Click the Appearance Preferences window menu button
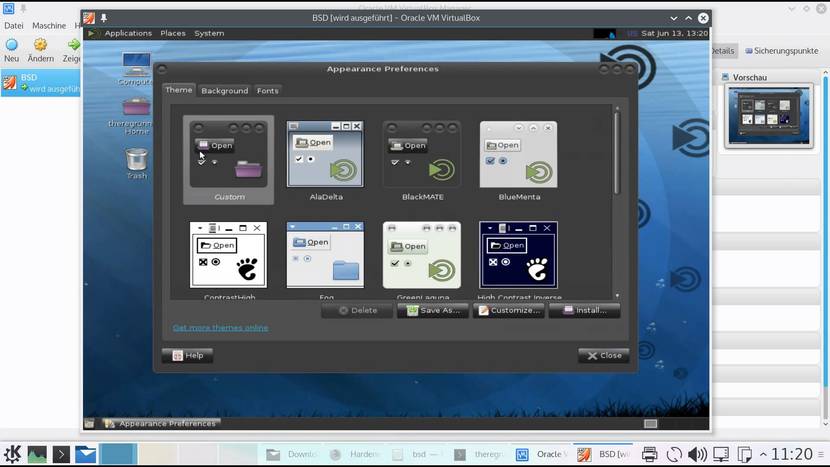The image size is (830, 467). point(162,69)
